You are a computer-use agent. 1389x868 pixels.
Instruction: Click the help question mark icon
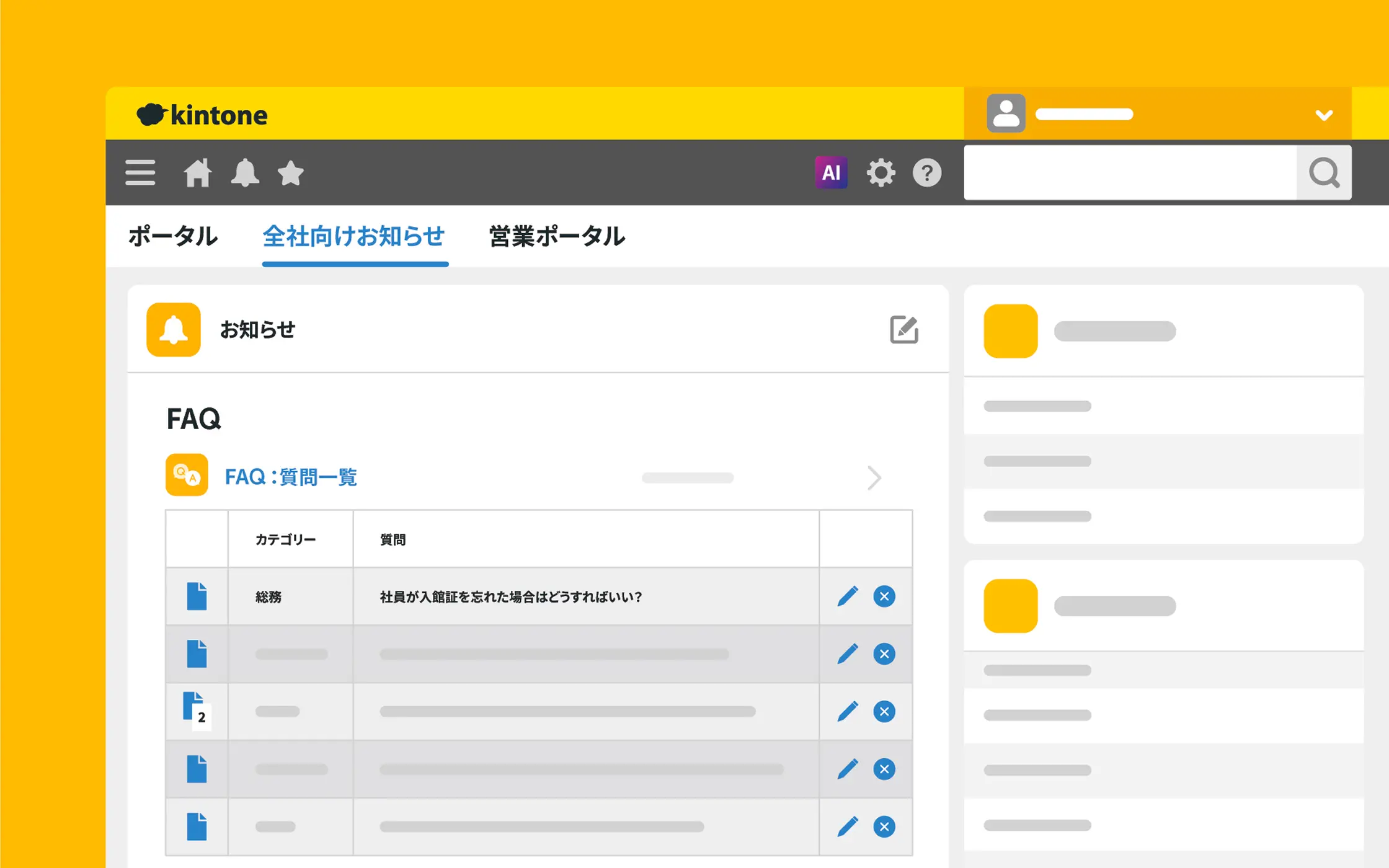[x=927, y=173]
